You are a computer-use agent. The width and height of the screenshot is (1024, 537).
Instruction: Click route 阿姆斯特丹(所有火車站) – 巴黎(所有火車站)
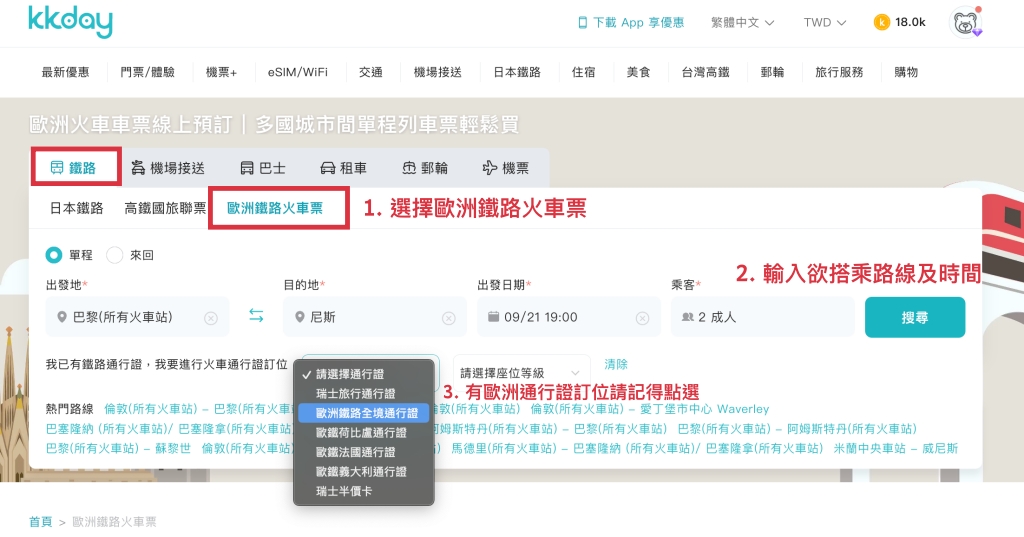click(x=547, y=429)
